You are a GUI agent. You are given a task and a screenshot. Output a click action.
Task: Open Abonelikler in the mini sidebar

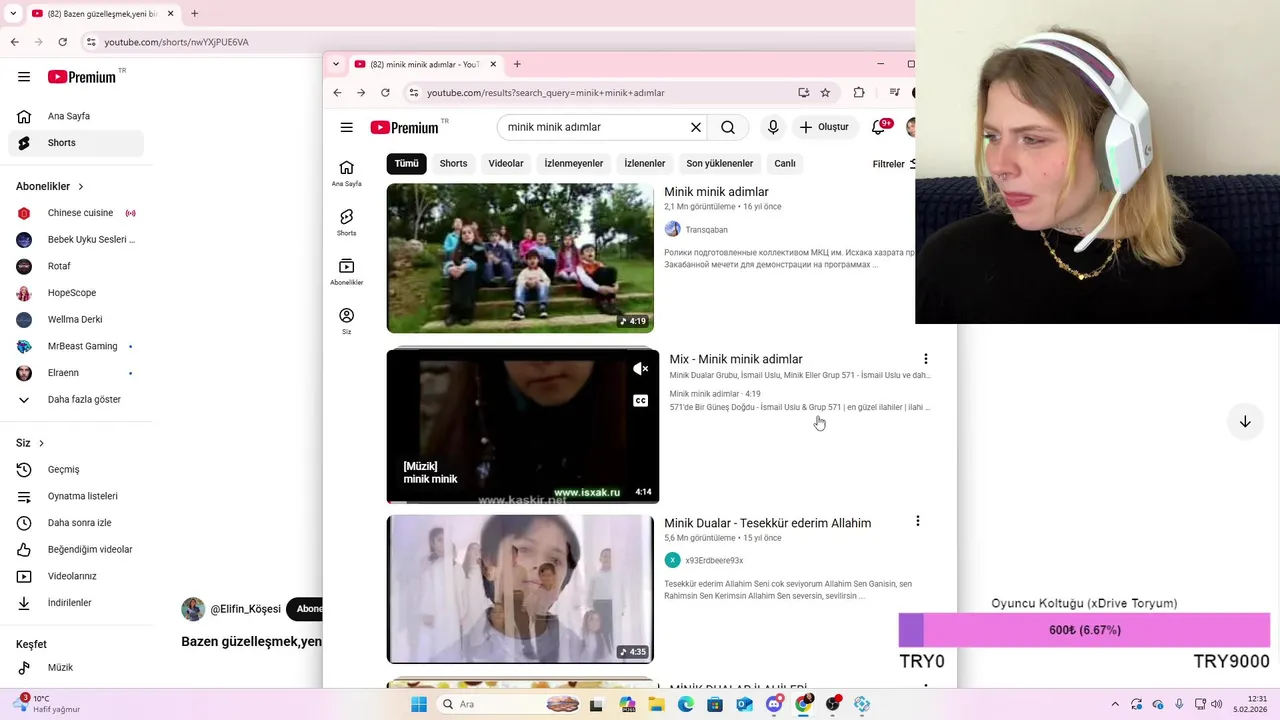coord(346,271)
